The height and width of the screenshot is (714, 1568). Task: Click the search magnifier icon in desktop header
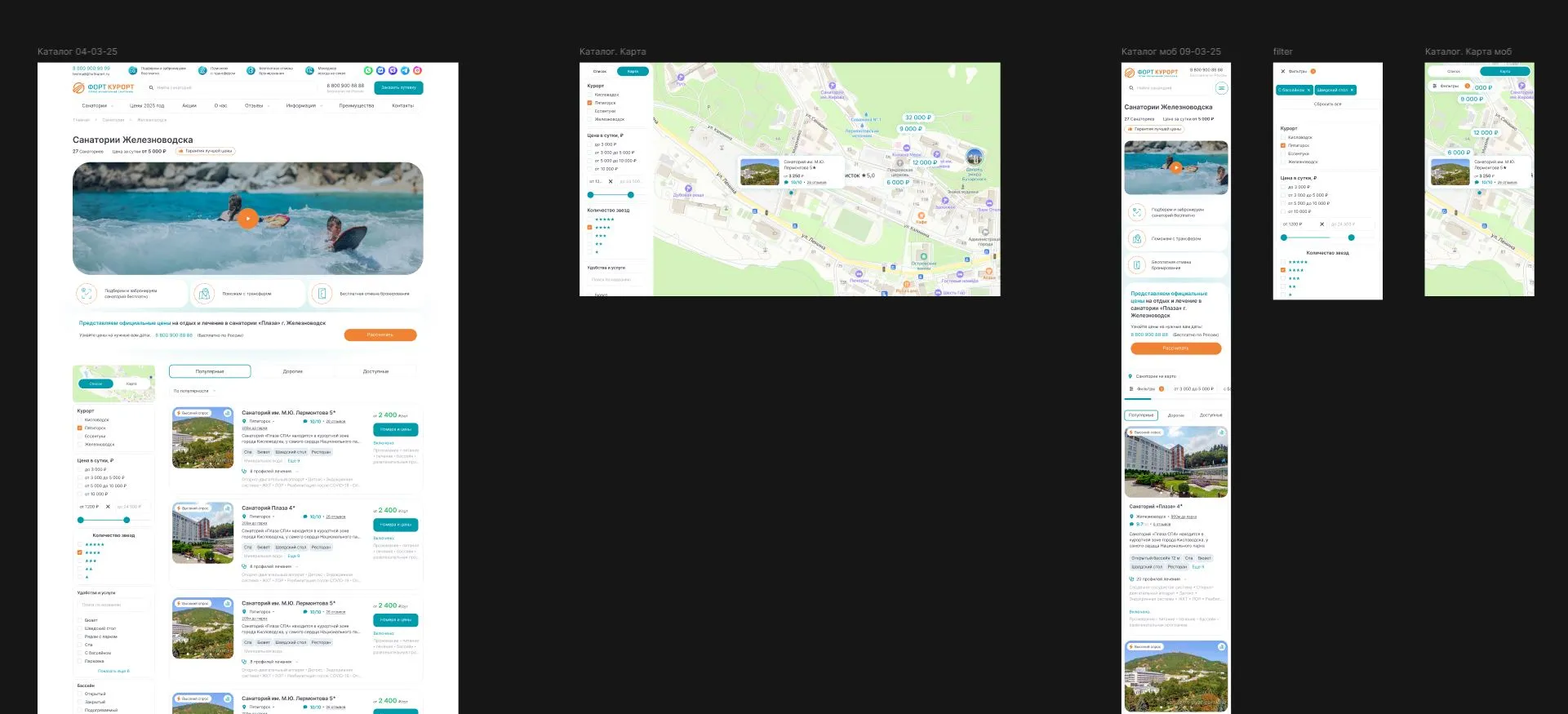point(151,87)
